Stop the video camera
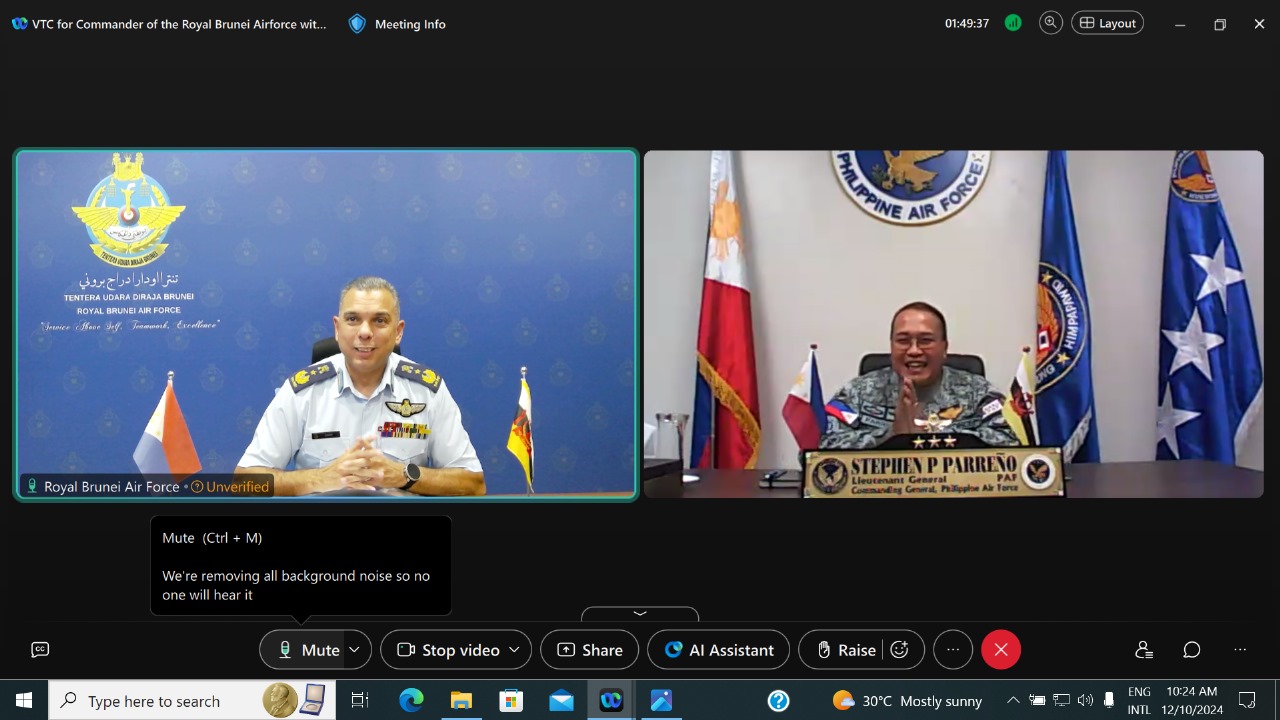This screenshot has height=720, width=1280. [448, 650]
